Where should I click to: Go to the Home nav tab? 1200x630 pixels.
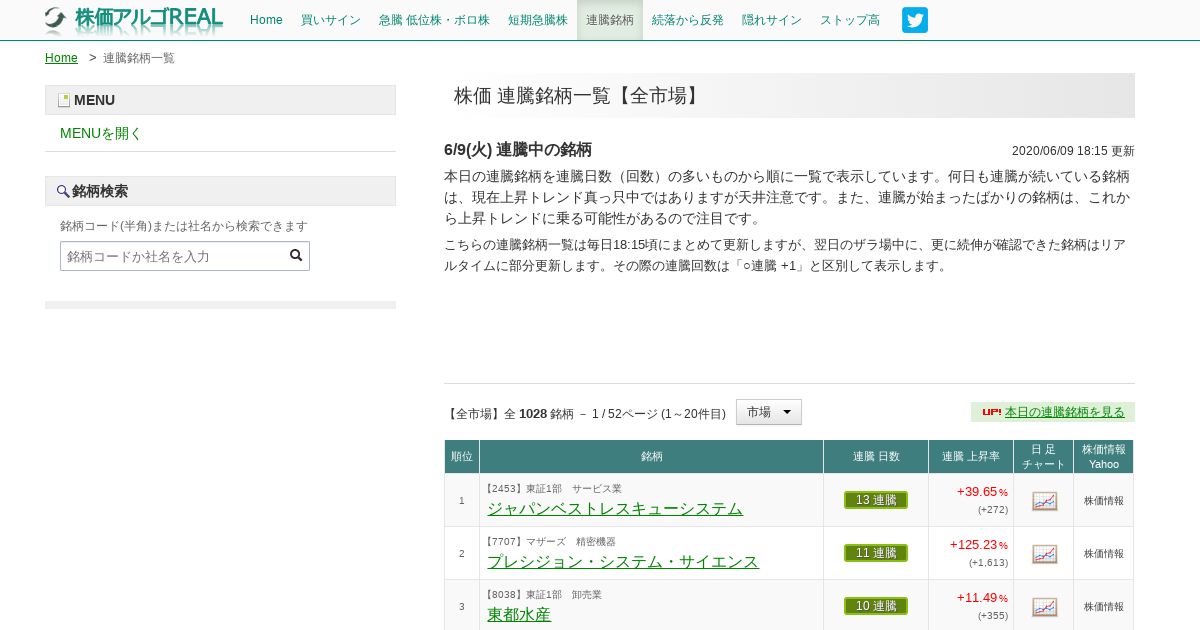(266, 20)
